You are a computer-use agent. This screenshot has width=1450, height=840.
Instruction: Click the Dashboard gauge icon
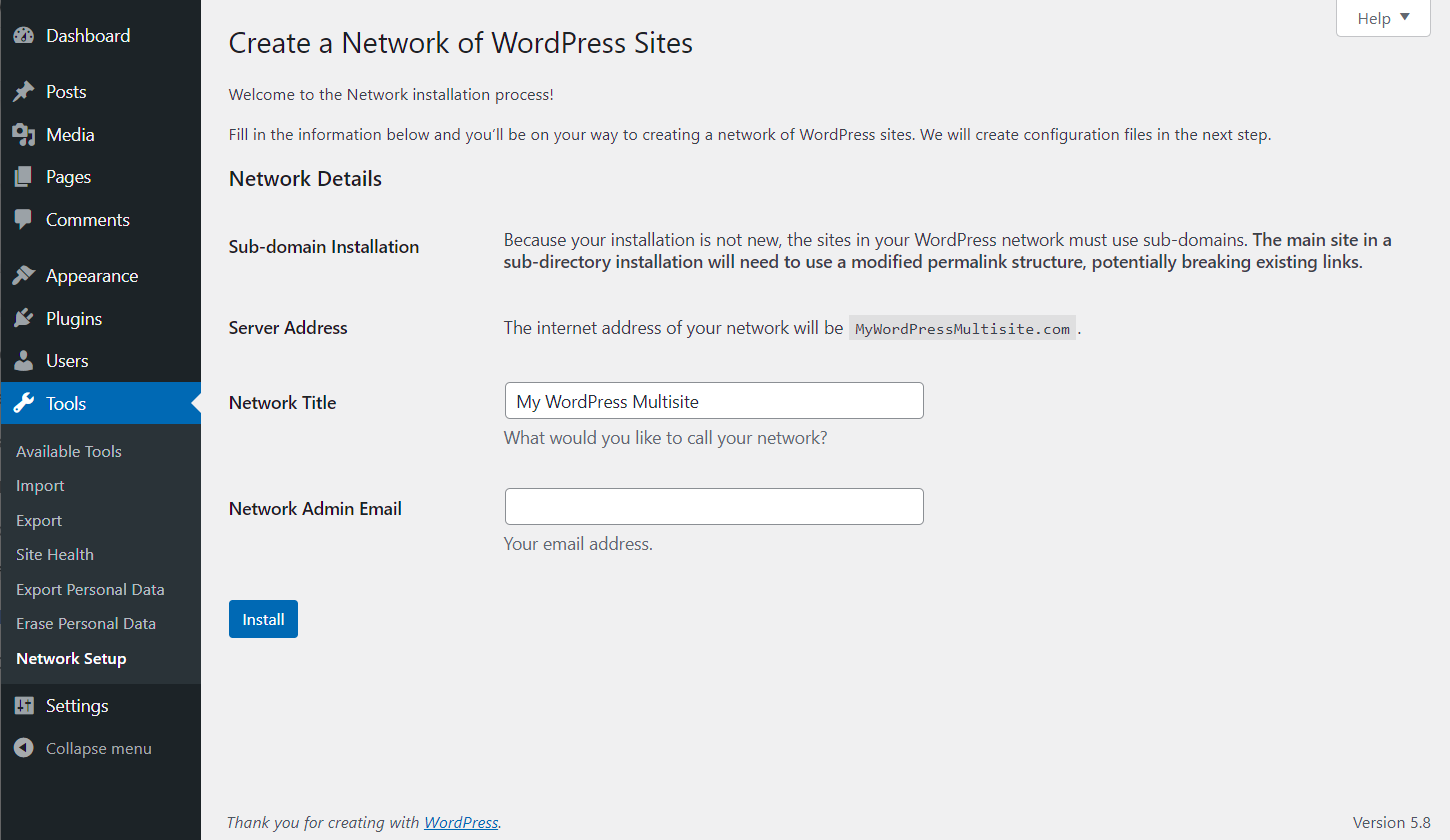[x=24, y=36]
